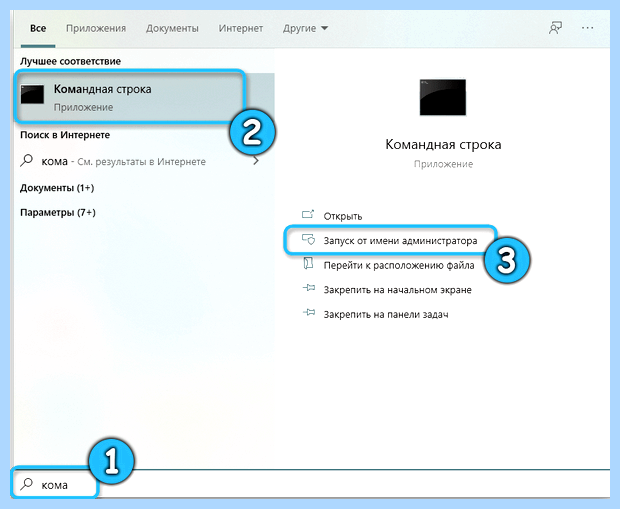Click the admin shield icon
620x509 pixels.
tap(308, 239)
